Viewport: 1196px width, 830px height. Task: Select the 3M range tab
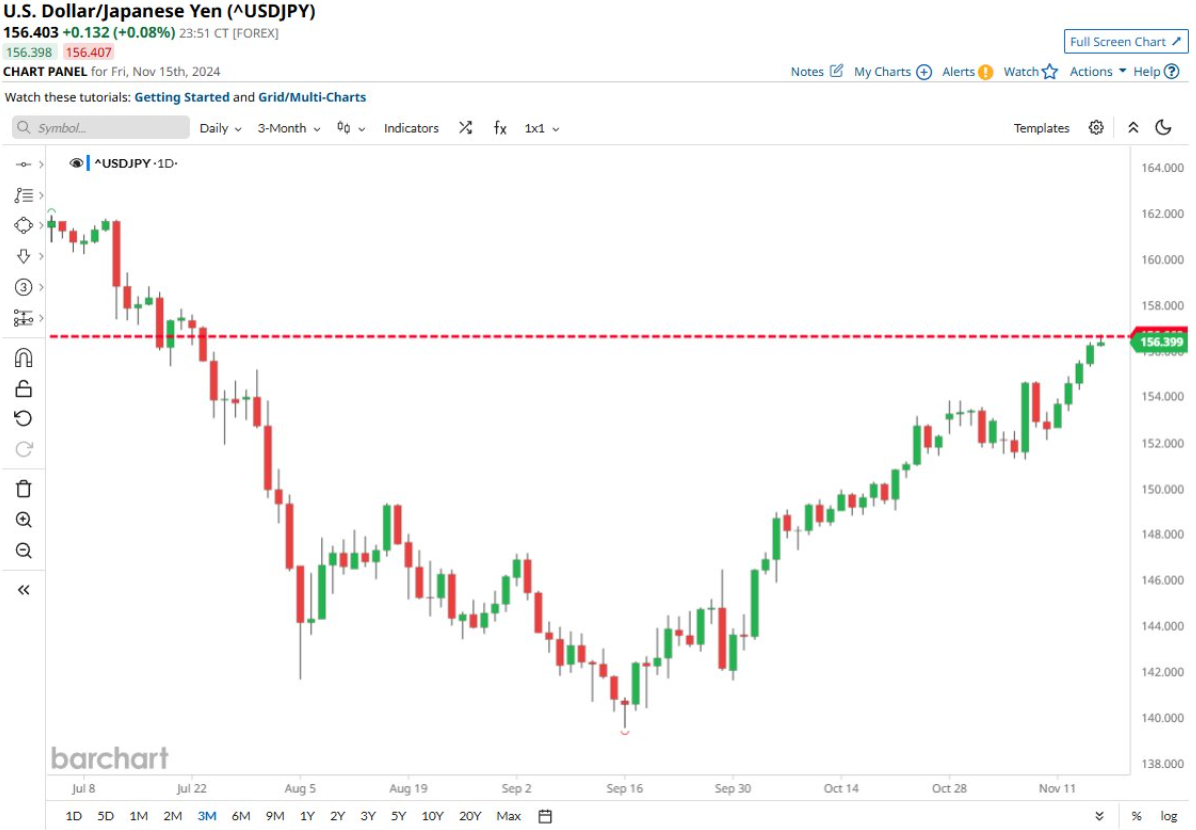[x=207, y=816]
